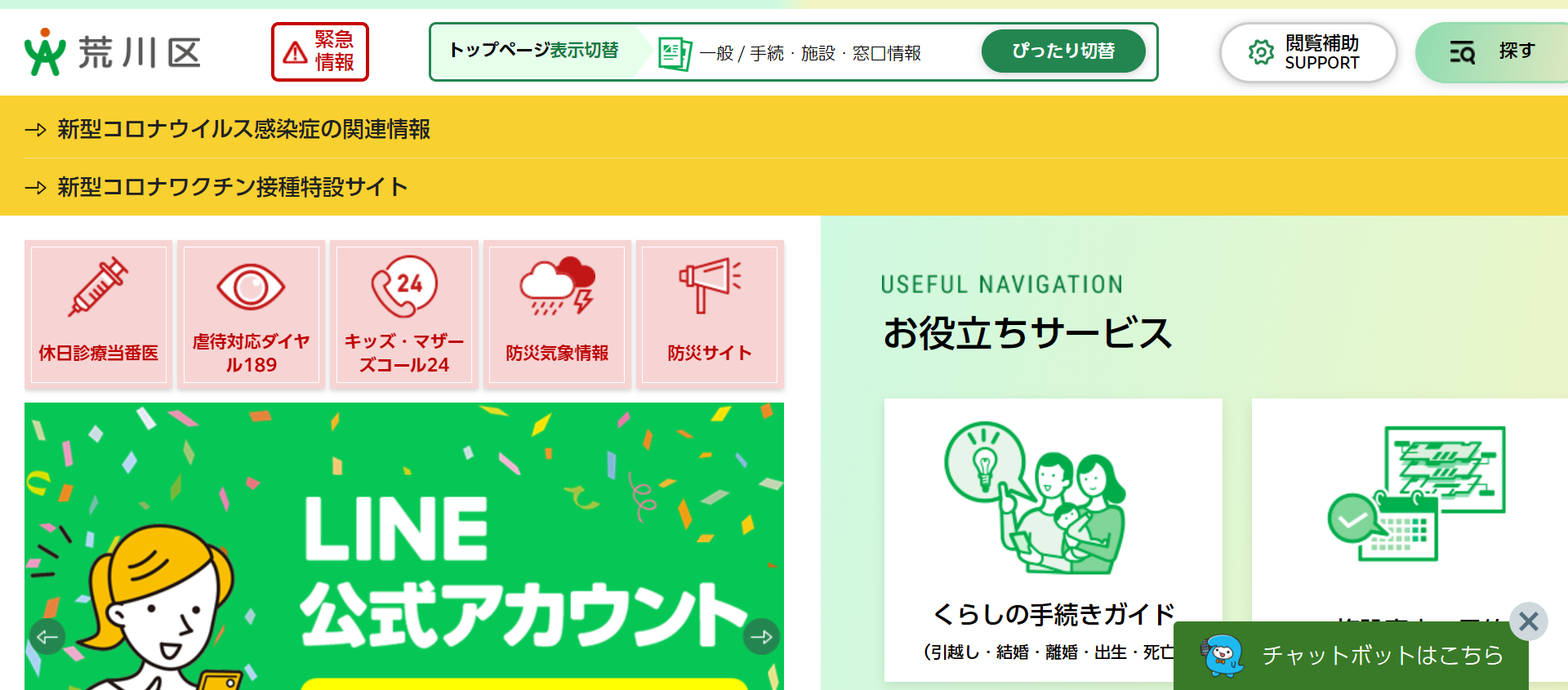This screenshot has height=690, width=1568.
Task: Click the ぴったり切替 button
Action: click(x=1063, y=51)
